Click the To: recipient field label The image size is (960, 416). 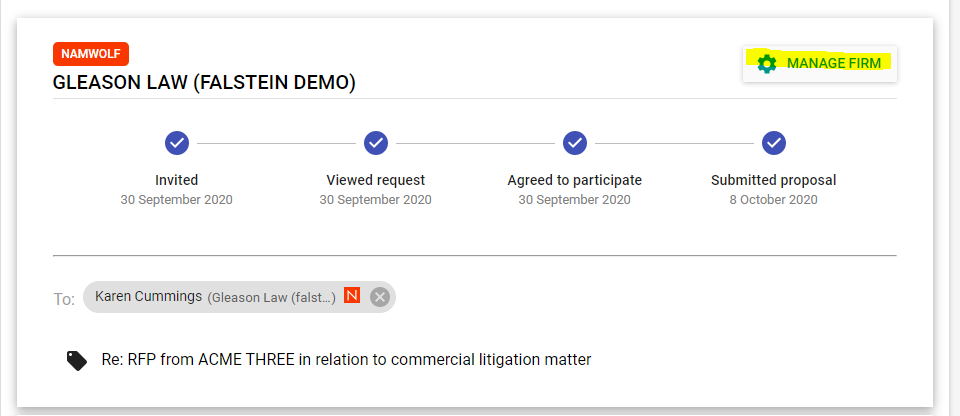64,299
